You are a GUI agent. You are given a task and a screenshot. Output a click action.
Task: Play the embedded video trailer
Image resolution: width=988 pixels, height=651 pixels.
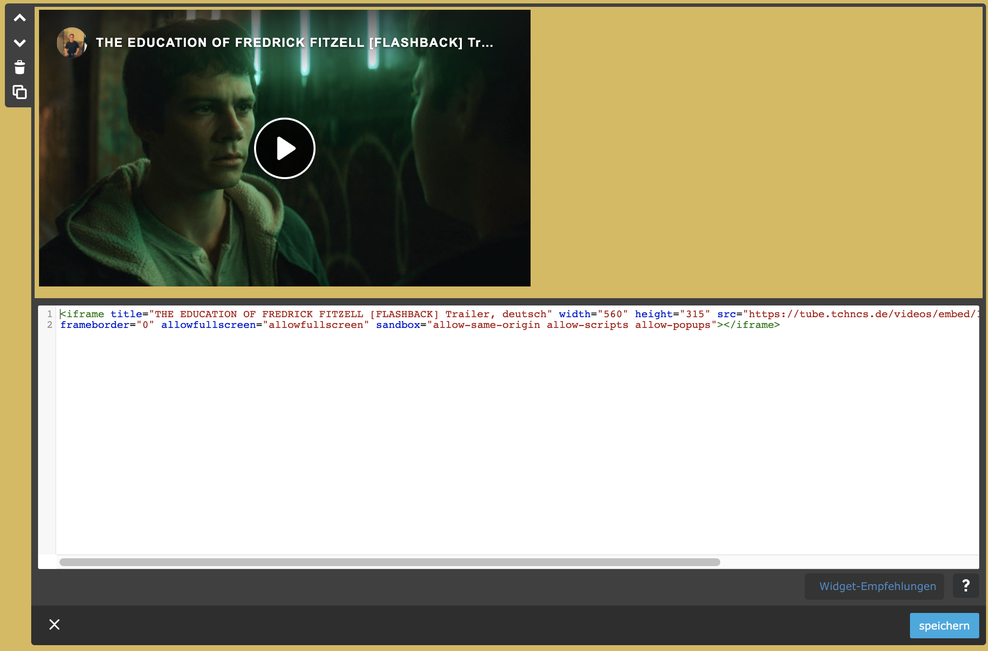285,149
